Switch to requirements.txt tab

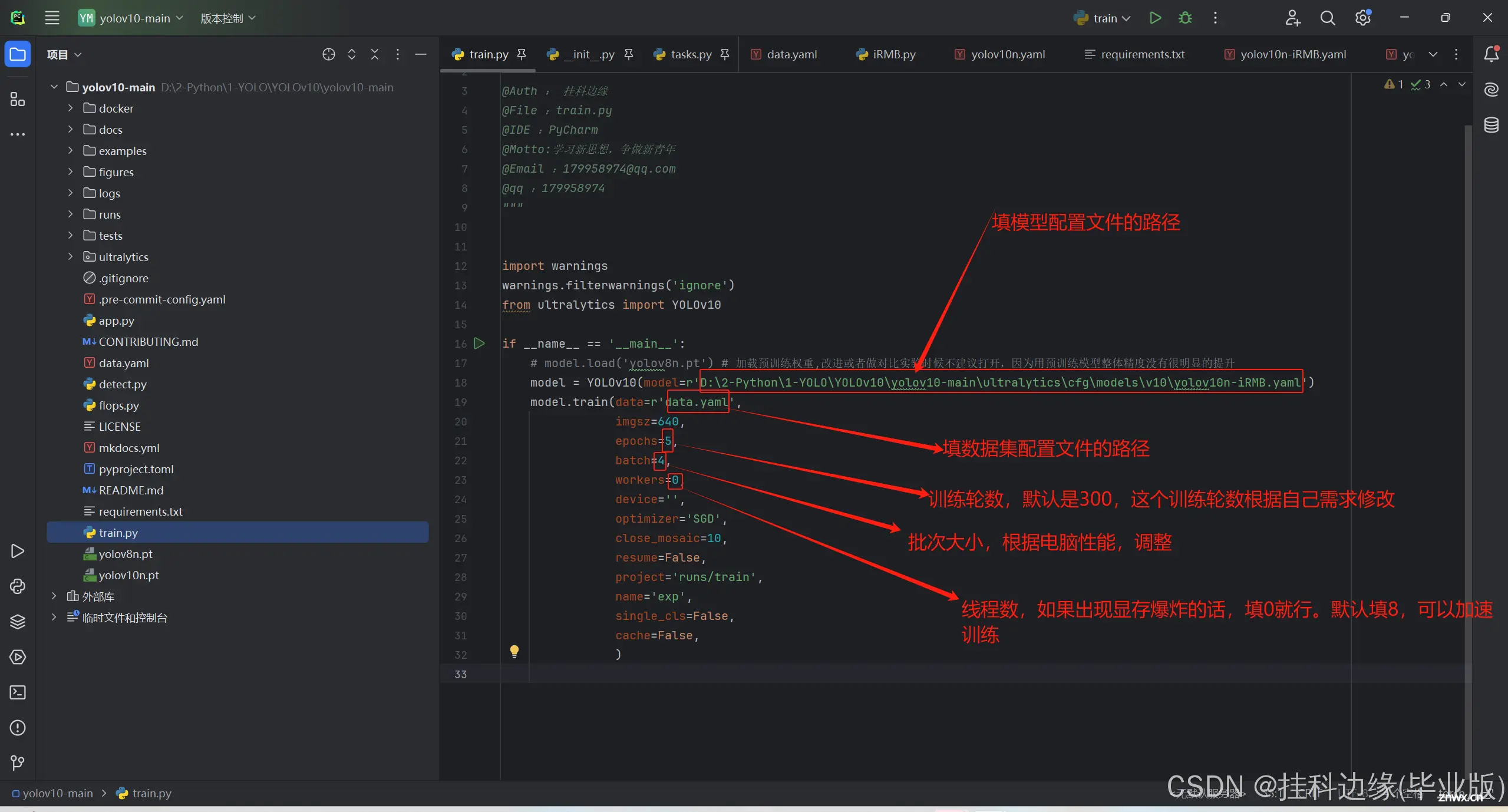coord(1134,54)
